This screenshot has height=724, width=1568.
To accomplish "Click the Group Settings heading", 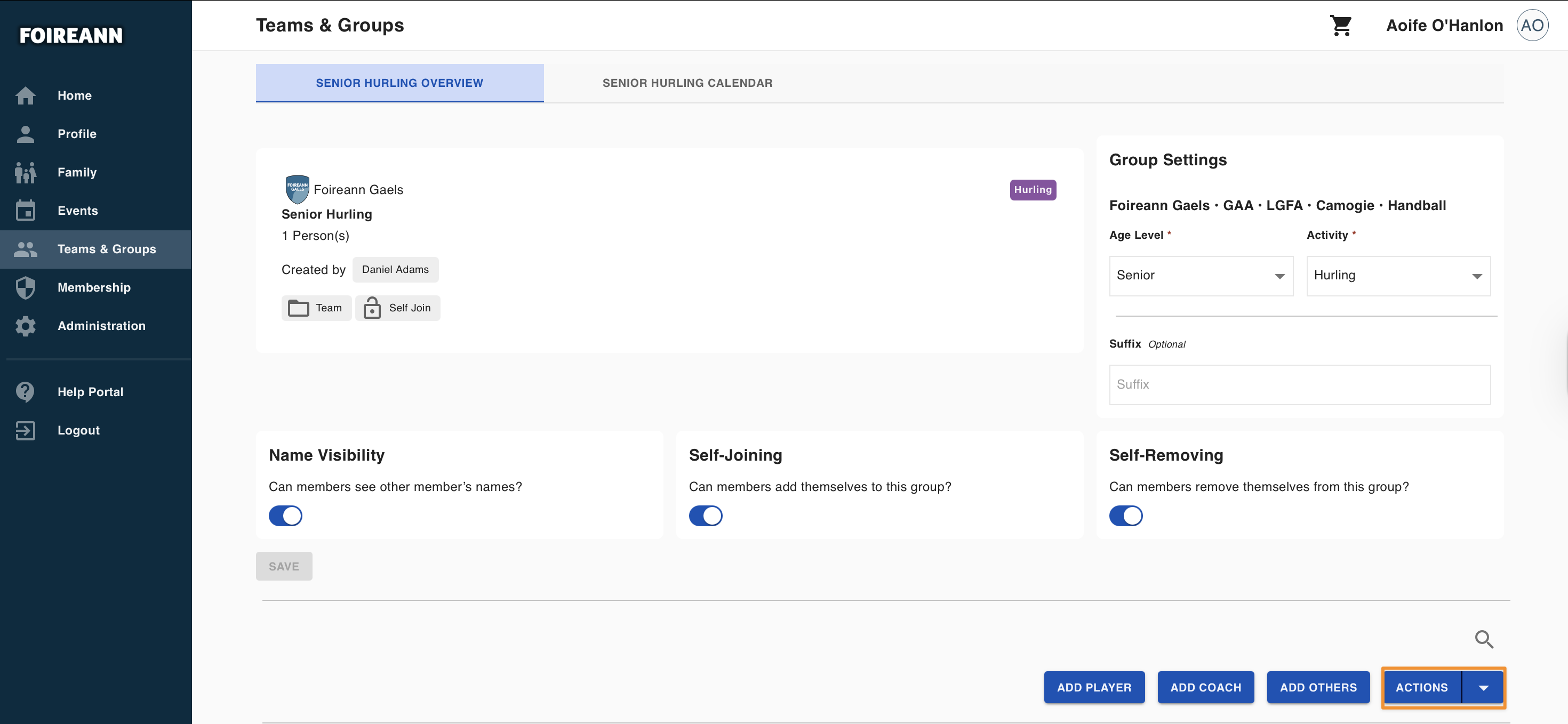I will 1167,160.
